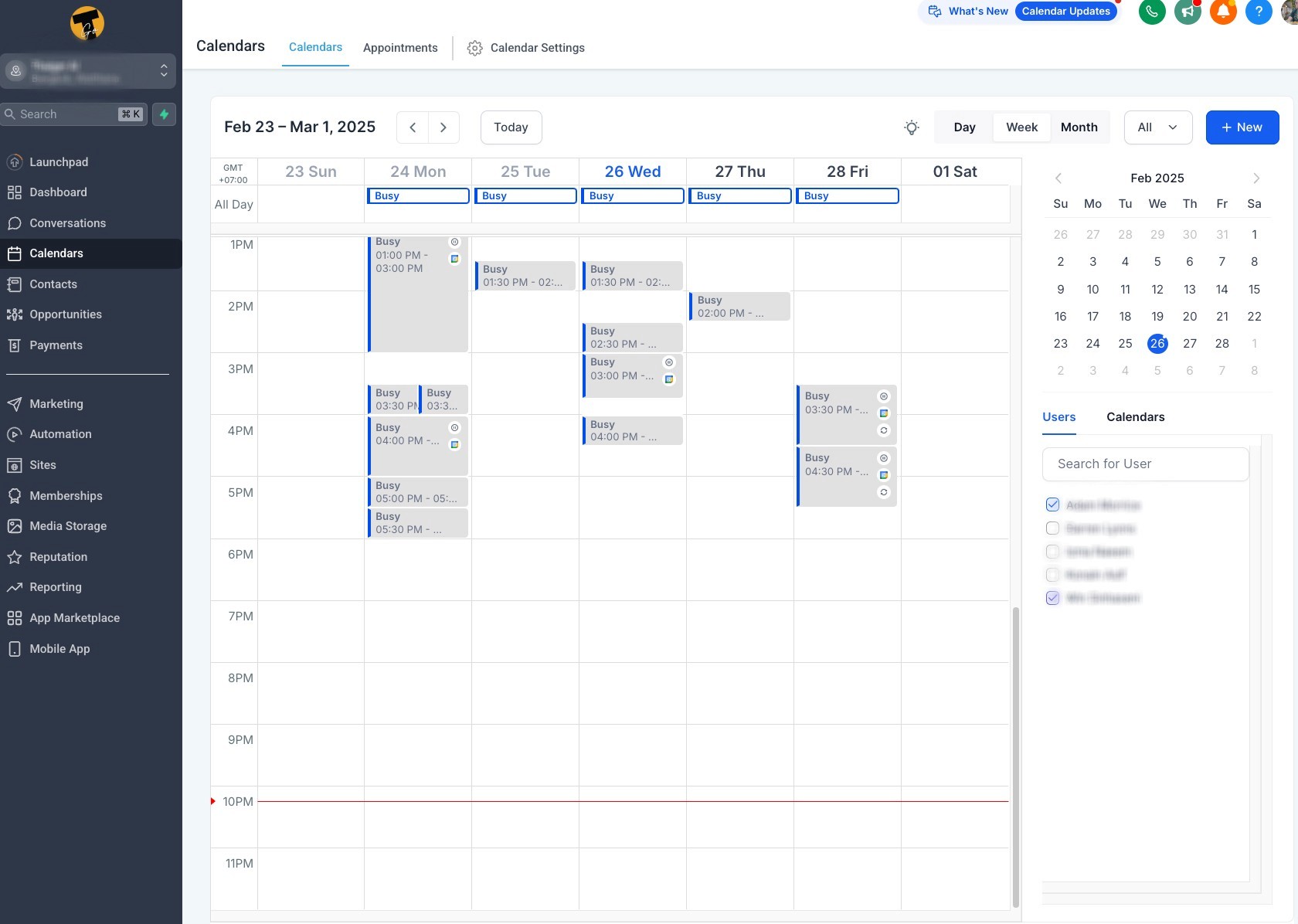The width and height of the screenshot is (1298, 924).
Task: Go to next month in mini calendar
Action: point(1257,178)
